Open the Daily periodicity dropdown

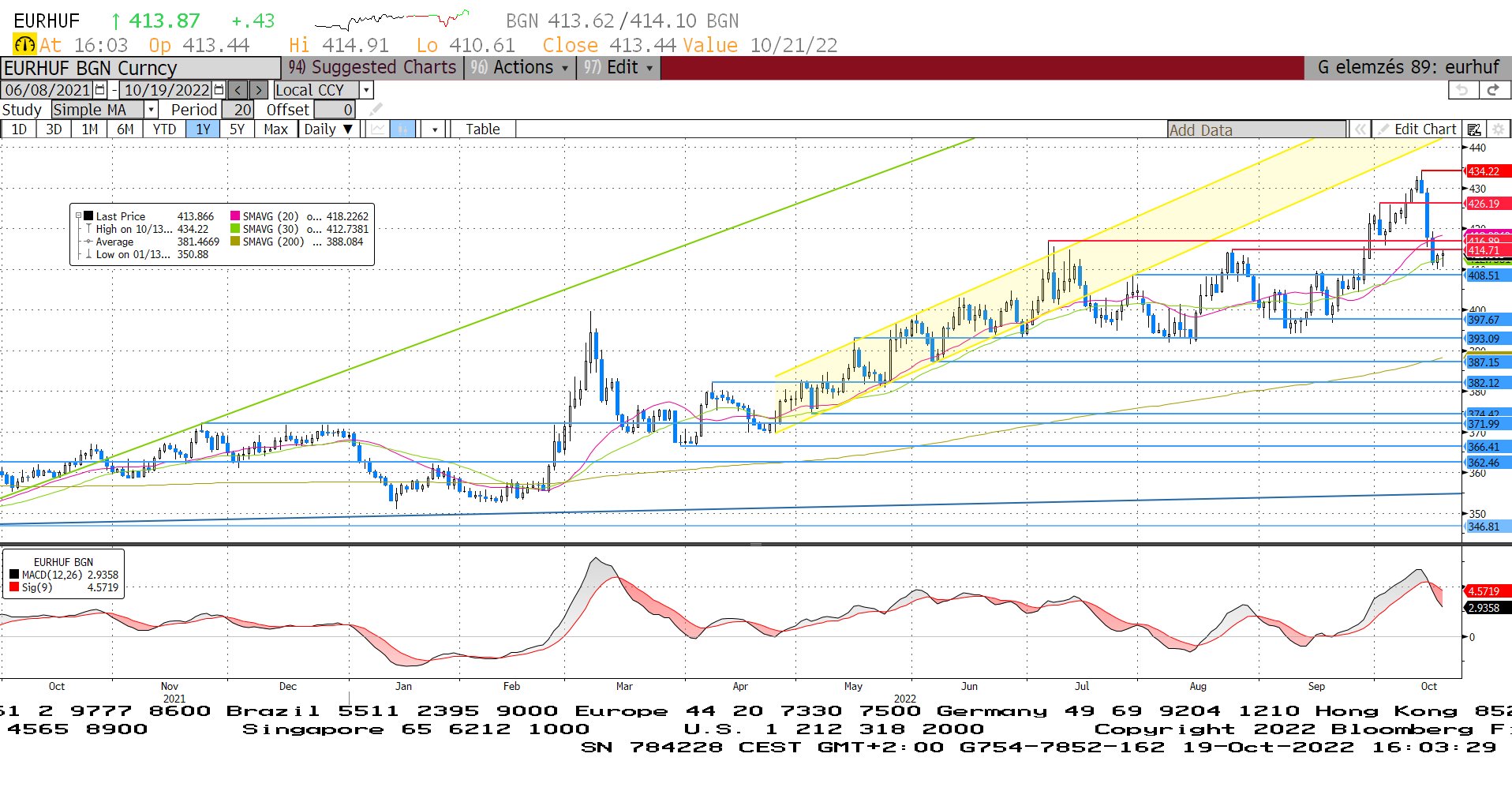click(x=329, y=129)
